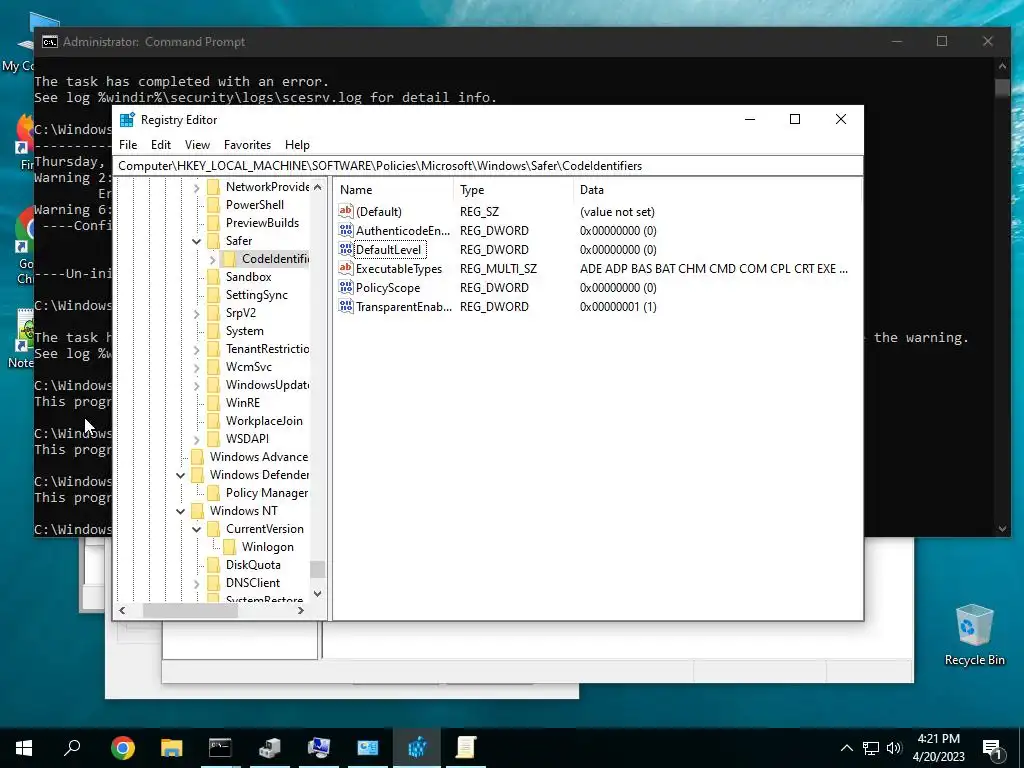
Task: Open File Explorer from taskbar
Action: (171, 747)
